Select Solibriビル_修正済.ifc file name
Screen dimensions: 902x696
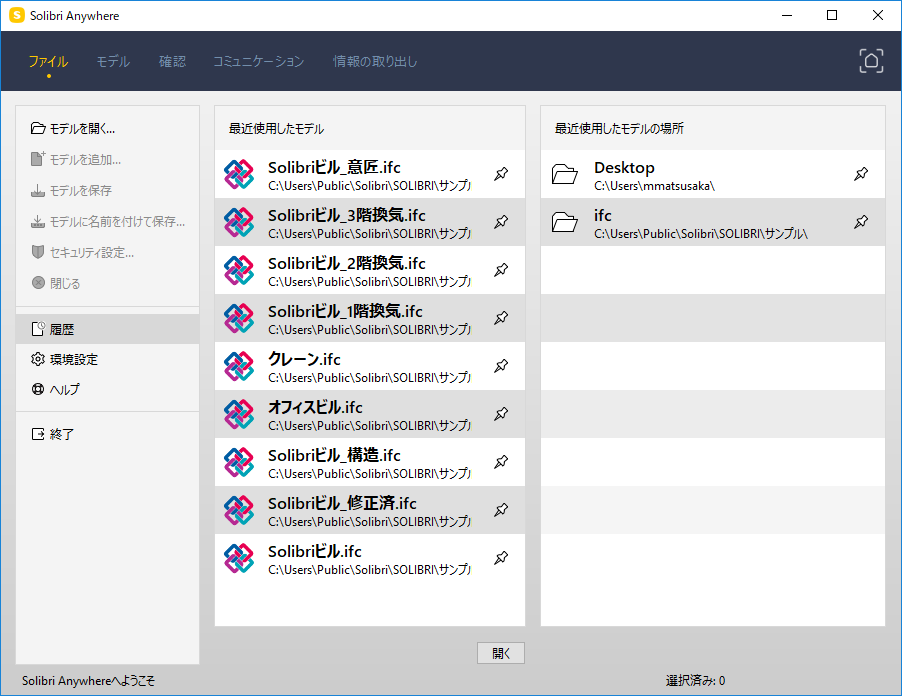click(342, 503)
